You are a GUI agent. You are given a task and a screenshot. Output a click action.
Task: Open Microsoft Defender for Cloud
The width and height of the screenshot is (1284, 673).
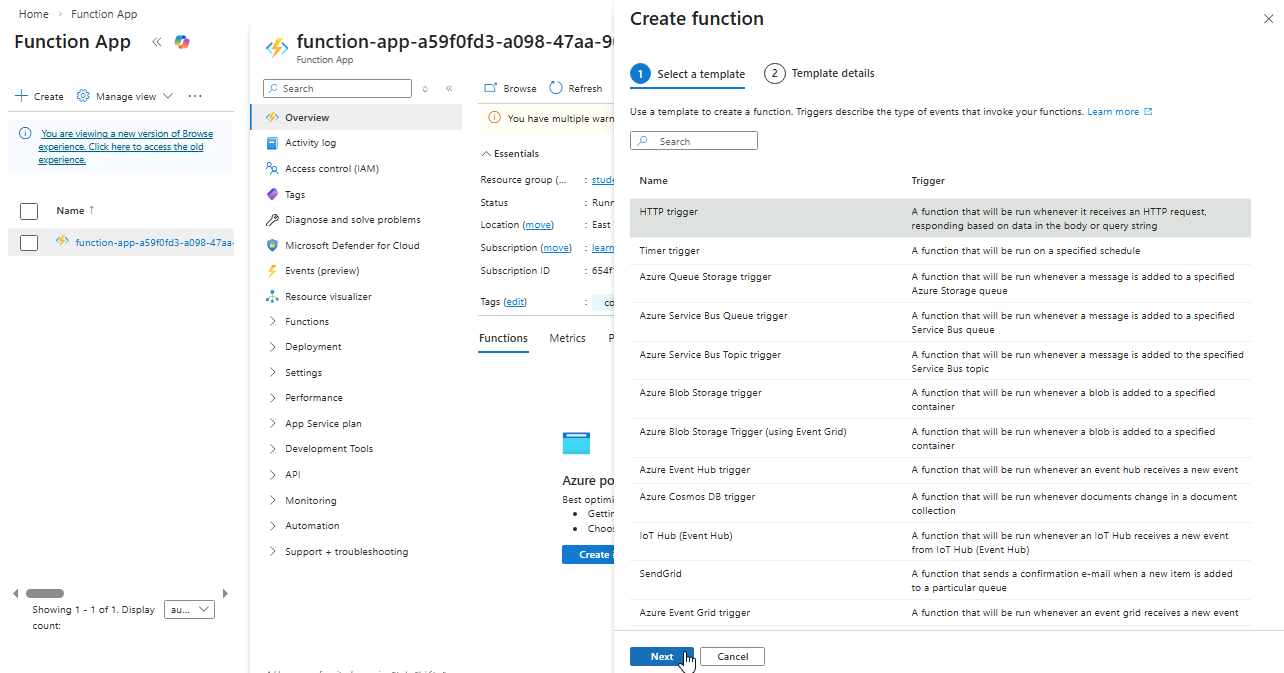[x=352, y=246]
